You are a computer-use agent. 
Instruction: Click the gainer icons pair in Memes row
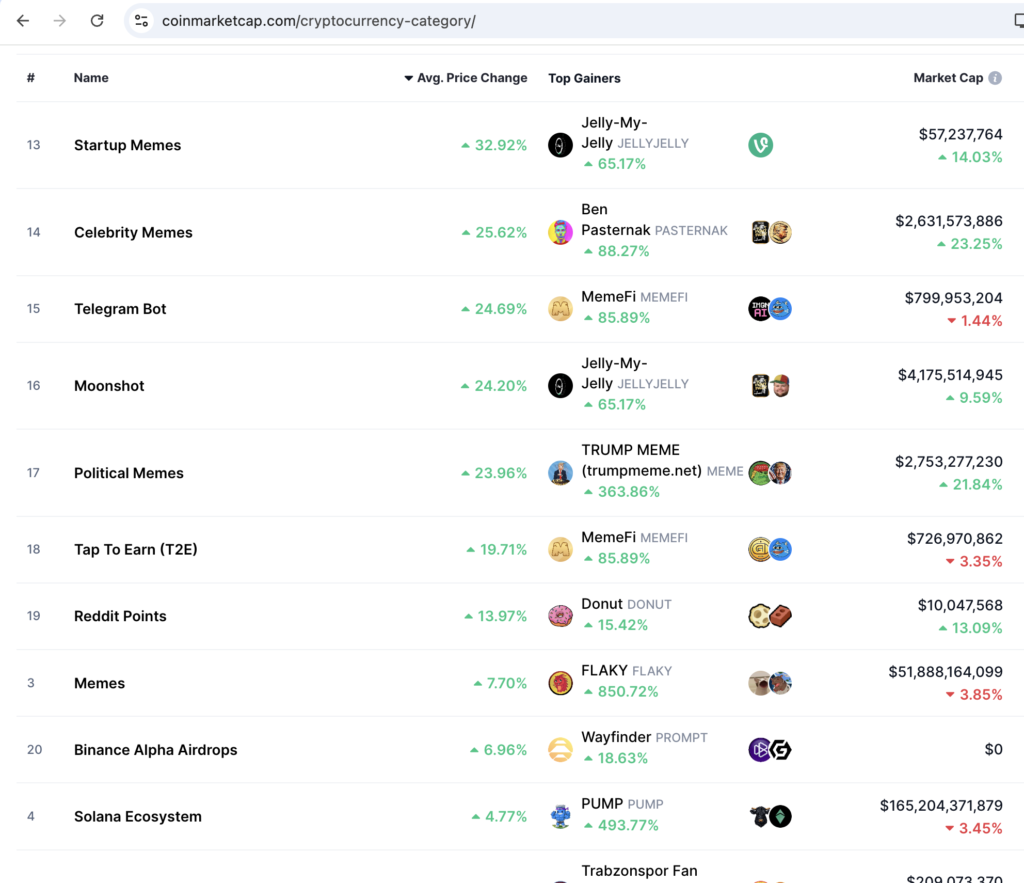click(771, 683)
